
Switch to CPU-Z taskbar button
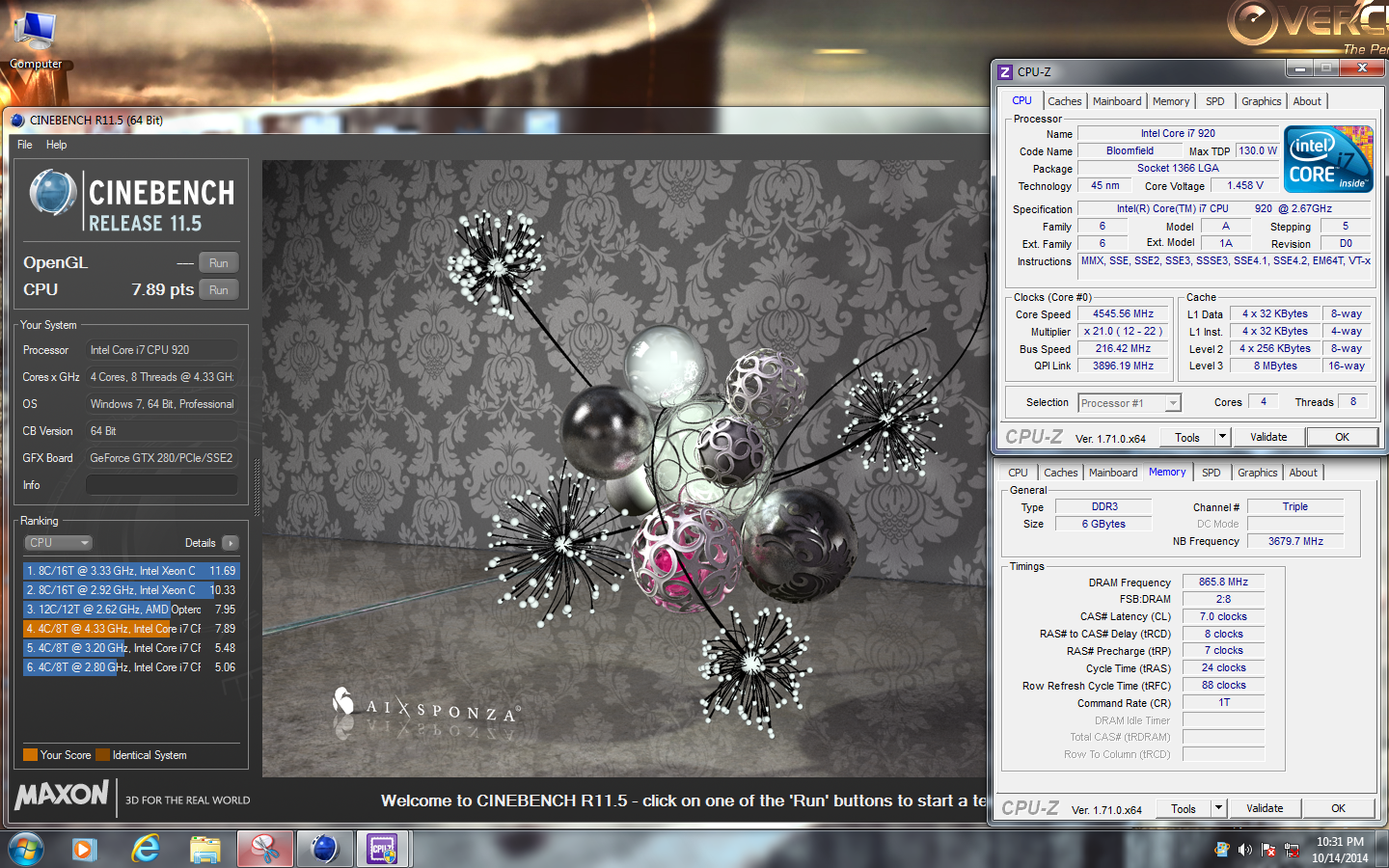click(x=383, y=850)
